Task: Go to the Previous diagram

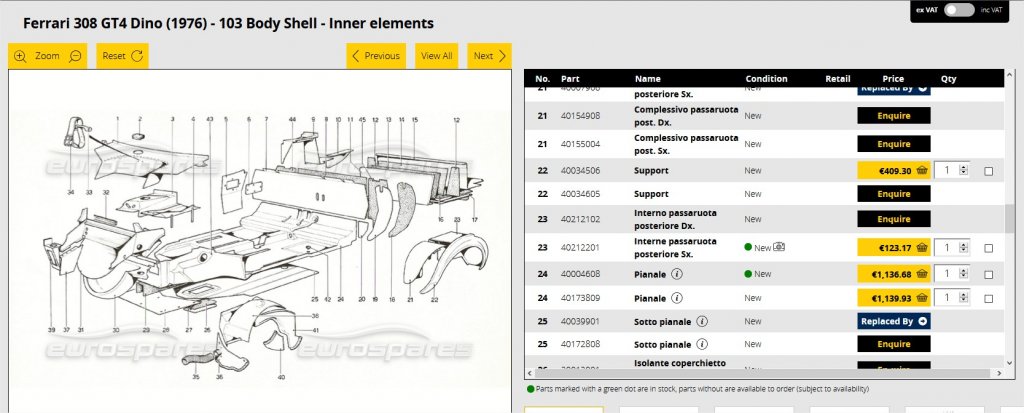Action: click(x=376, y=56)
